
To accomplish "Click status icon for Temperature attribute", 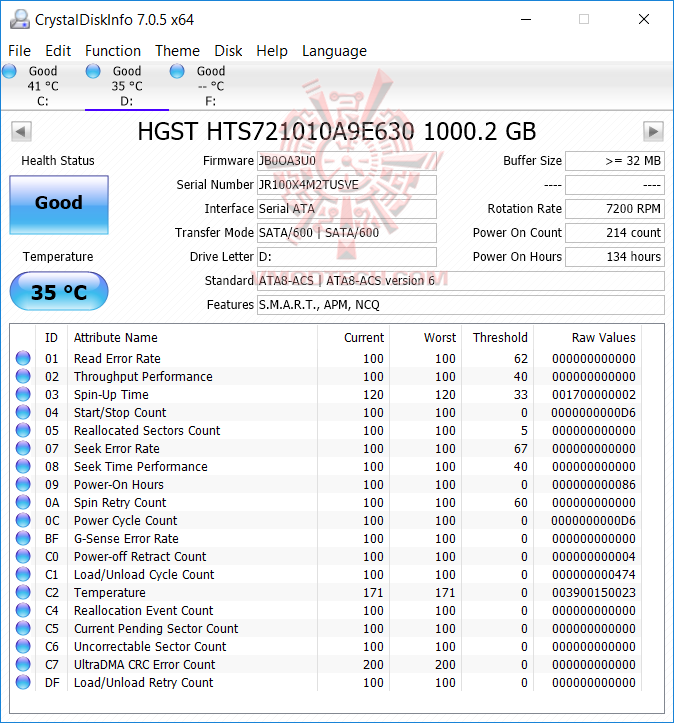I will coord(23,592).
